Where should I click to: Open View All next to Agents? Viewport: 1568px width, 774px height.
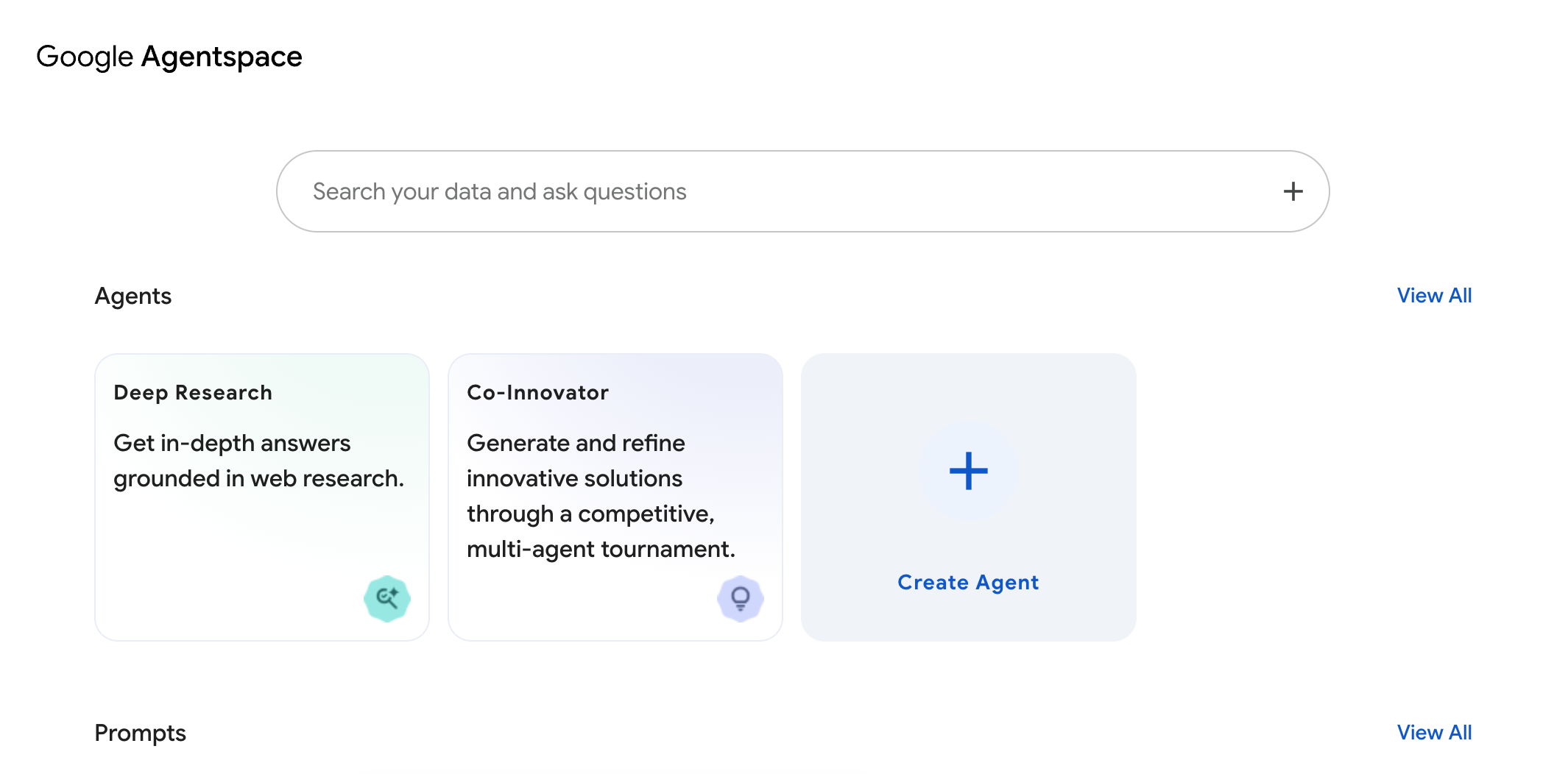[x=1433, y=295]
